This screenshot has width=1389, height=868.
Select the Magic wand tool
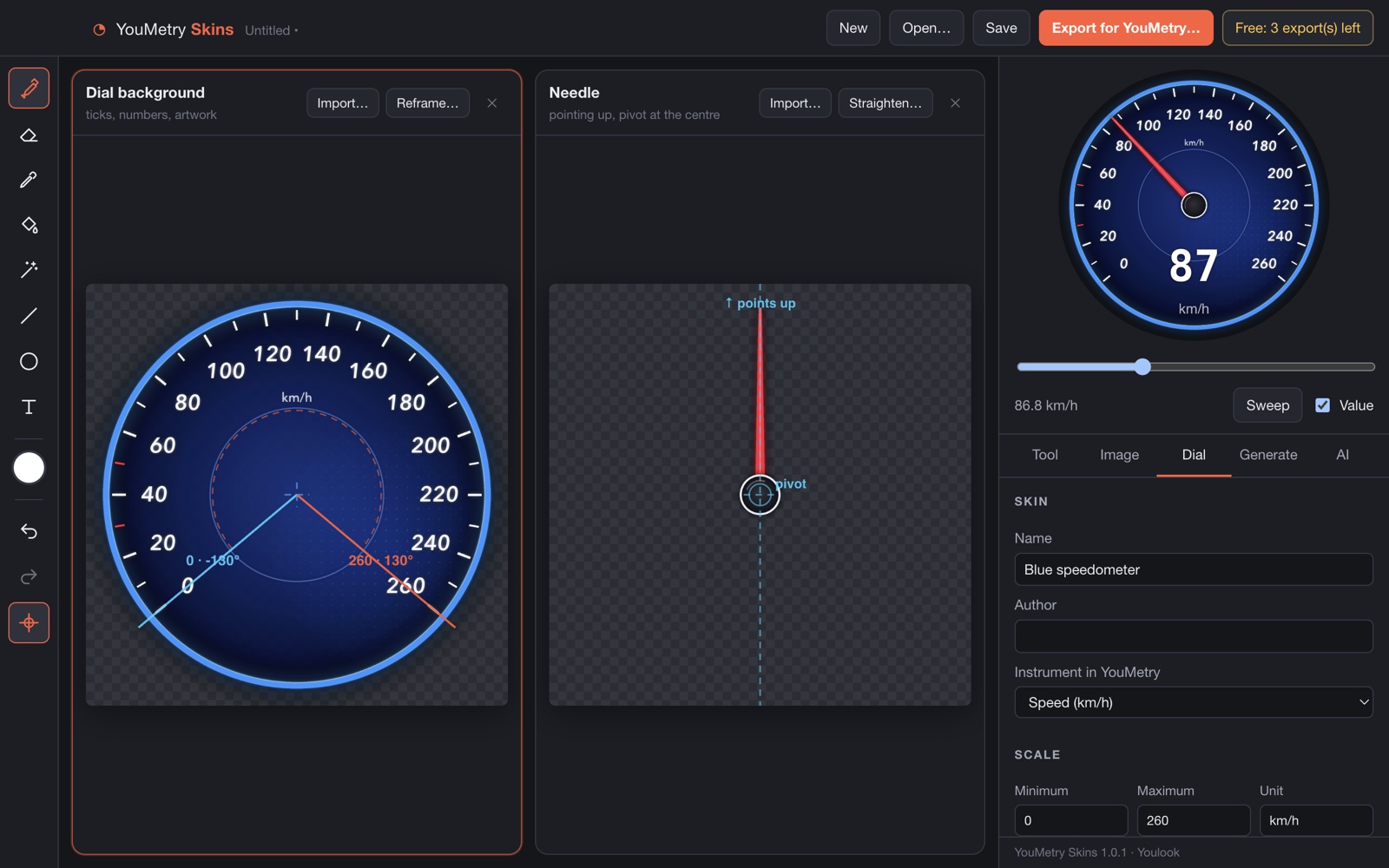[29, 270]
